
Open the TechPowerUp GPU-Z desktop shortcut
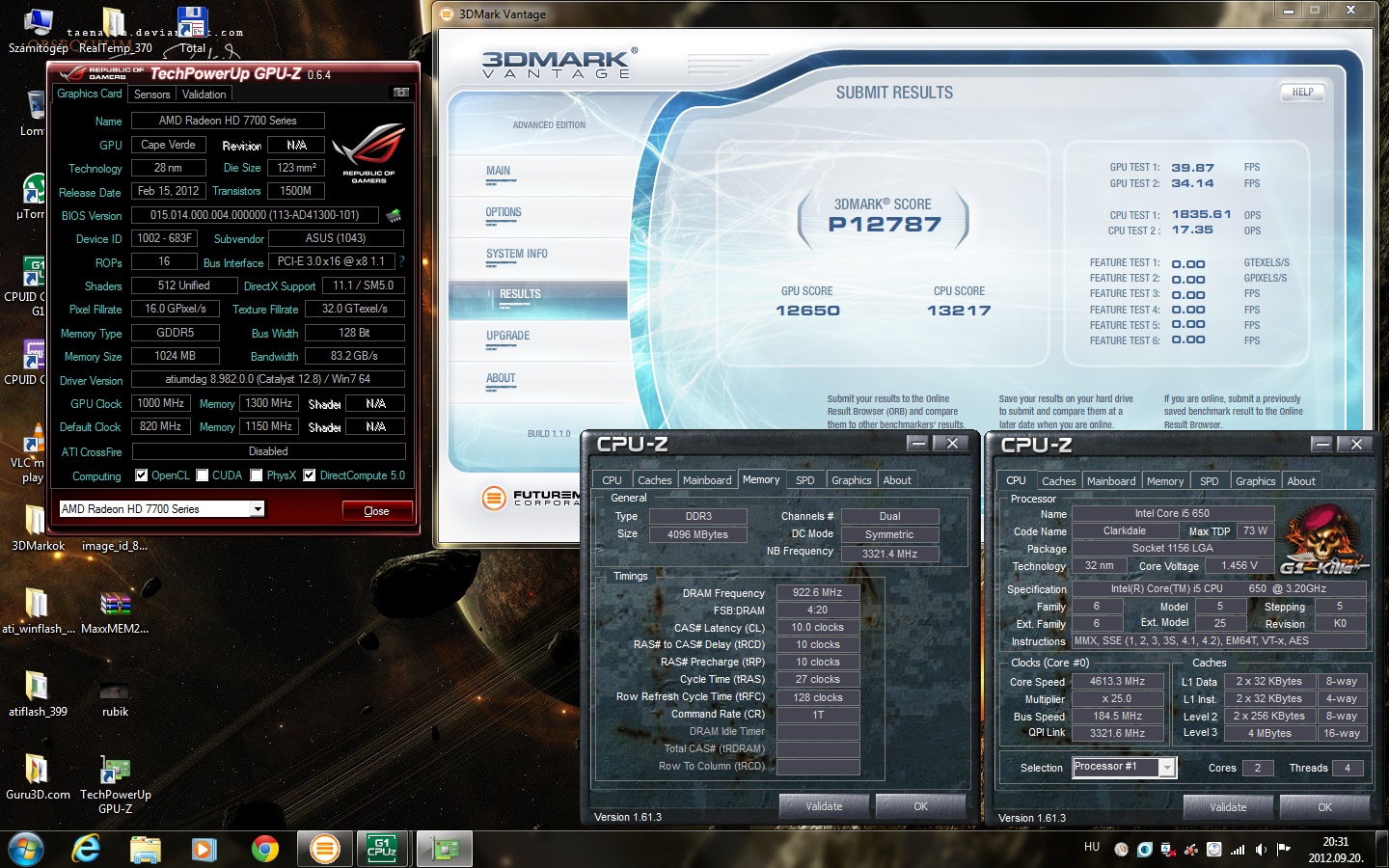click(x=115, y=783)
